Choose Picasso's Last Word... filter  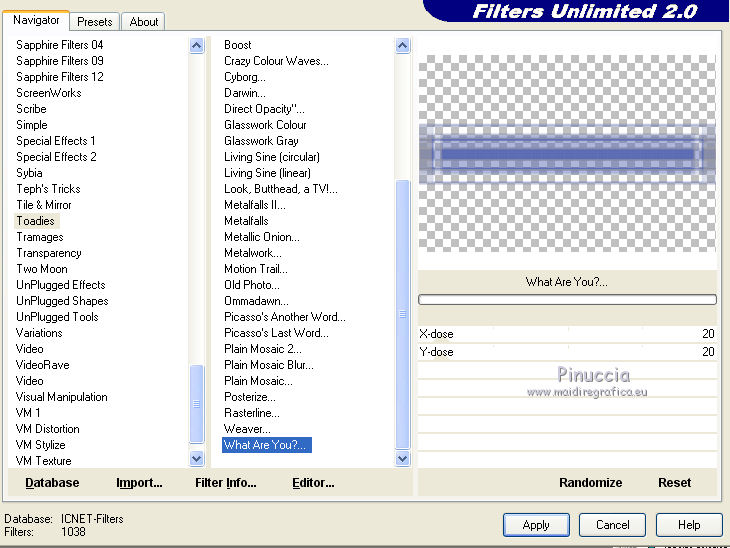277,333
